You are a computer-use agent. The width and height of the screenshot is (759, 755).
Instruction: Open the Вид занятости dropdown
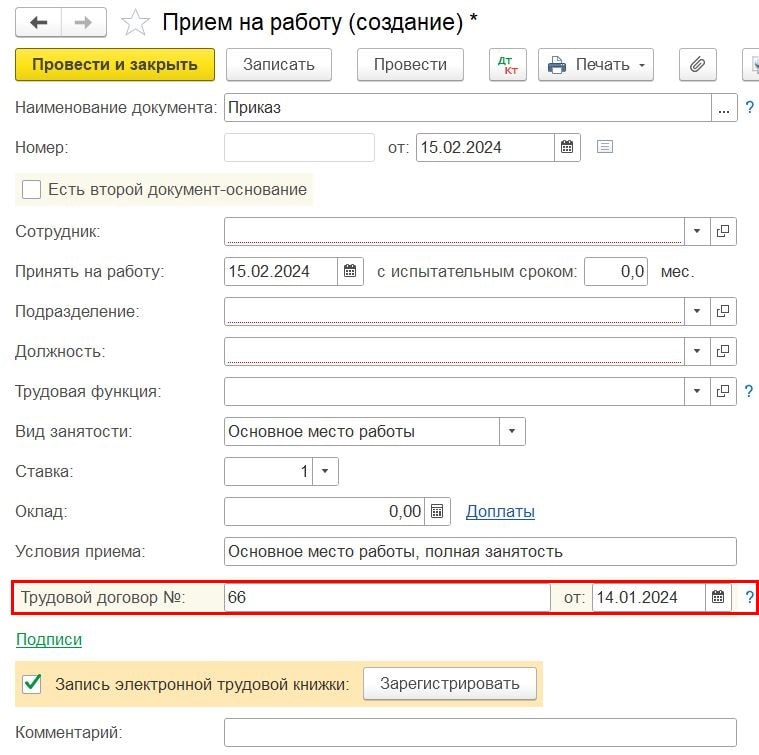512,432
